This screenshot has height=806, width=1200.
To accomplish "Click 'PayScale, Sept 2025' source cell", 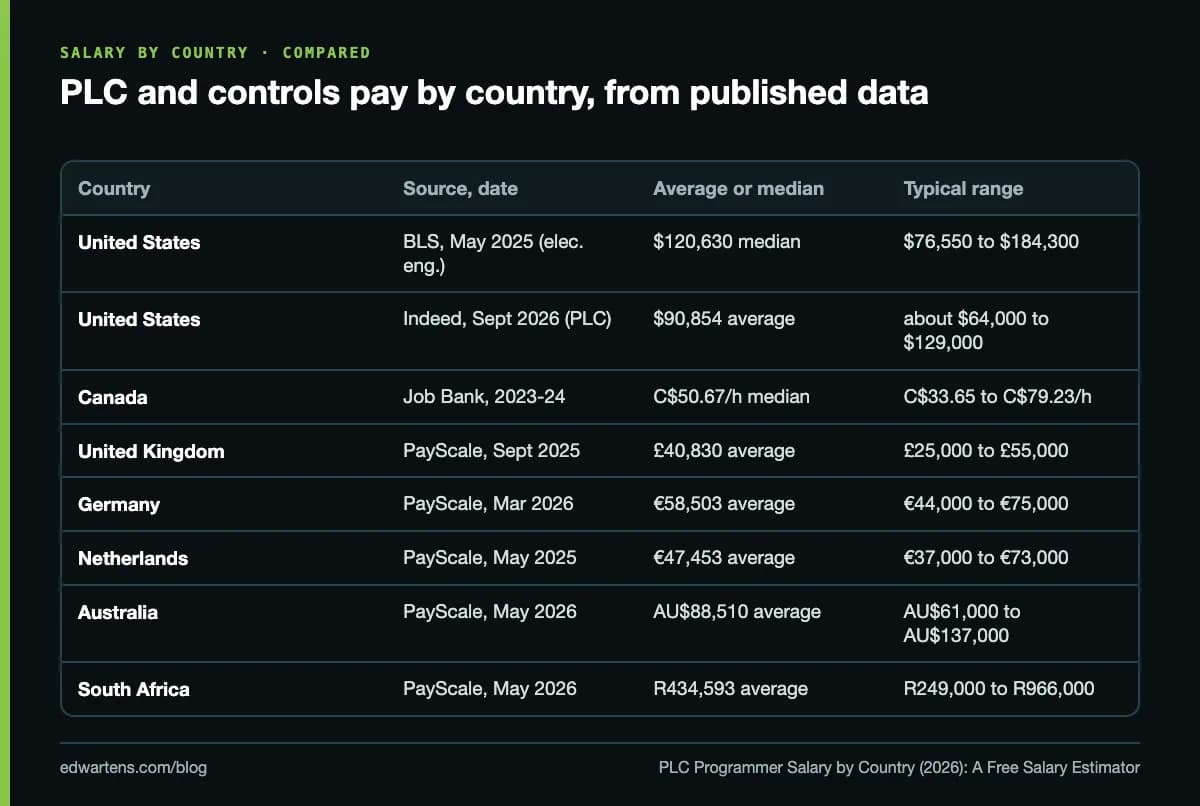I will click(491, 451).
